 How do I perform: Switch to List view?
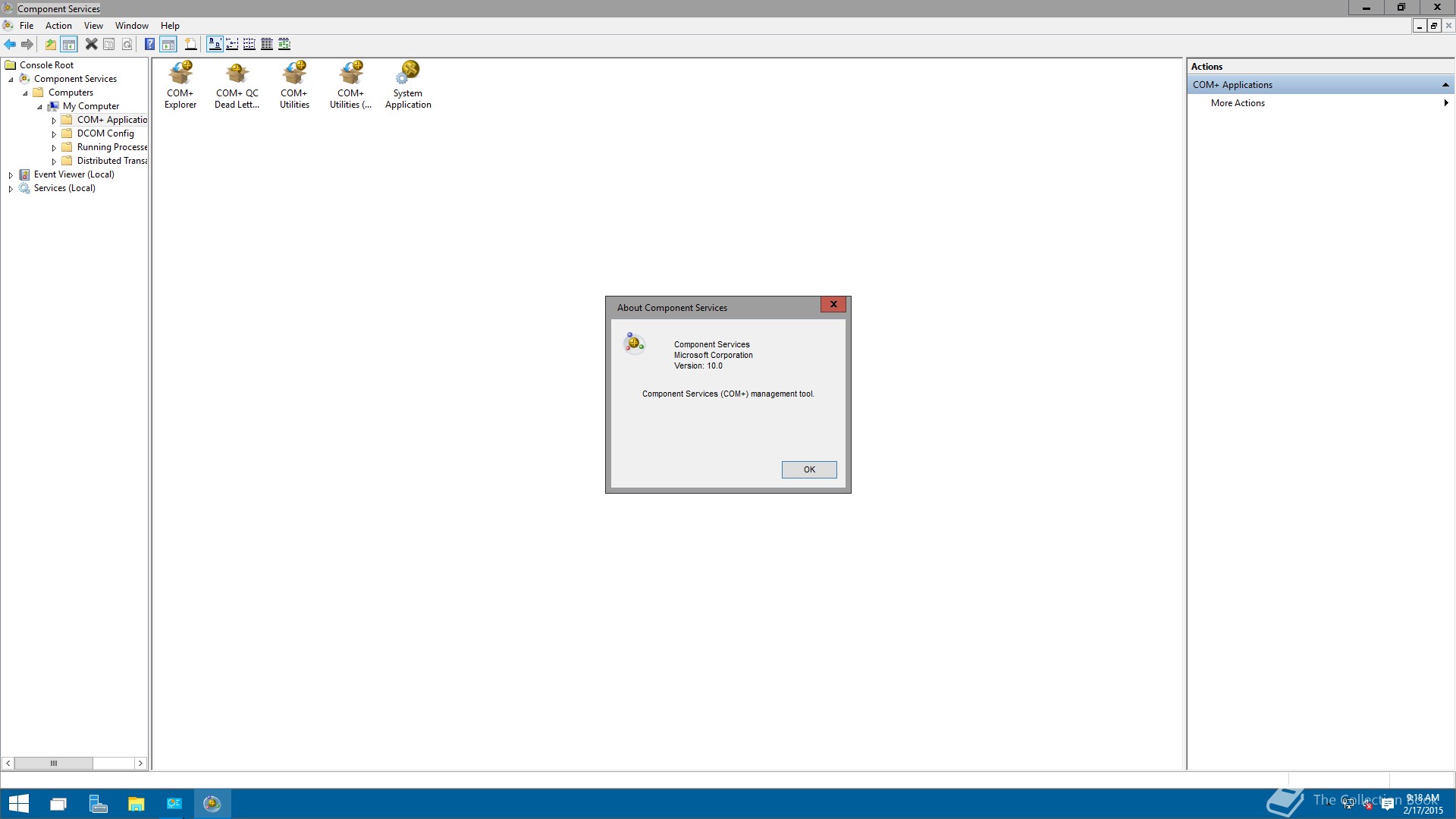tap(249, 44)
